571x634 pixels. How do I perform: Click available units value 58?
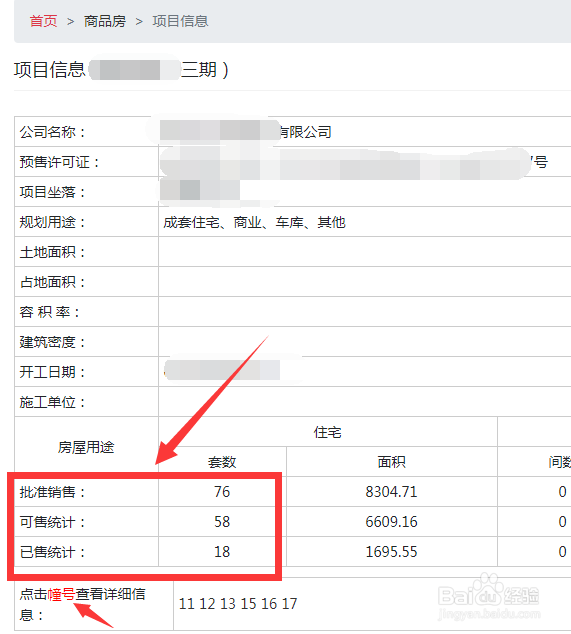[x=222, y=522]
